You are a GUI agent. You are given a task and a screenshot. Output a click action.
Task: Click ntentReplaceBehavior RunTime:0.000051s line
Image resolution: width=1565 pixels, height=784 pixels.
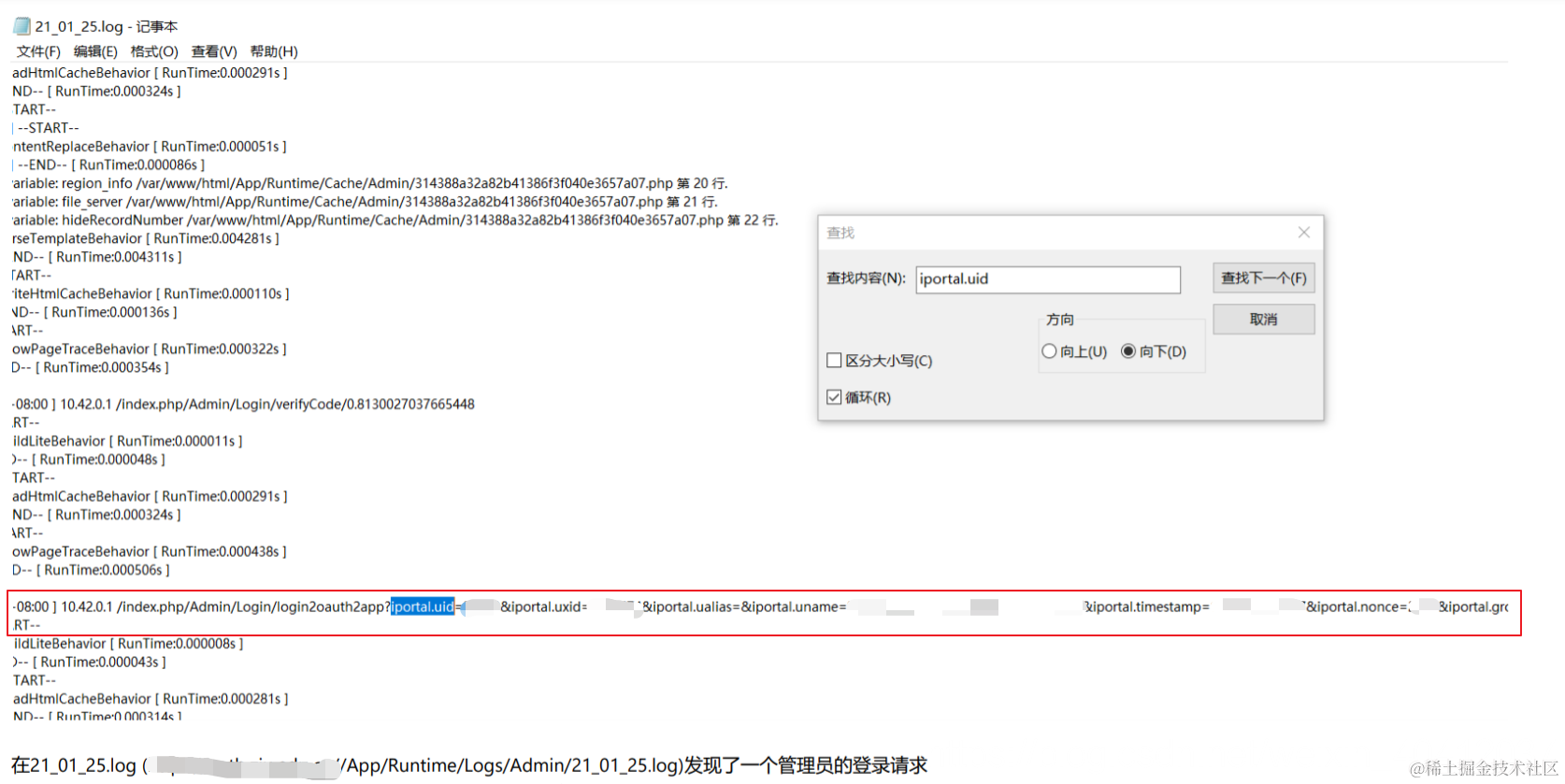click(x=150, y=147)
